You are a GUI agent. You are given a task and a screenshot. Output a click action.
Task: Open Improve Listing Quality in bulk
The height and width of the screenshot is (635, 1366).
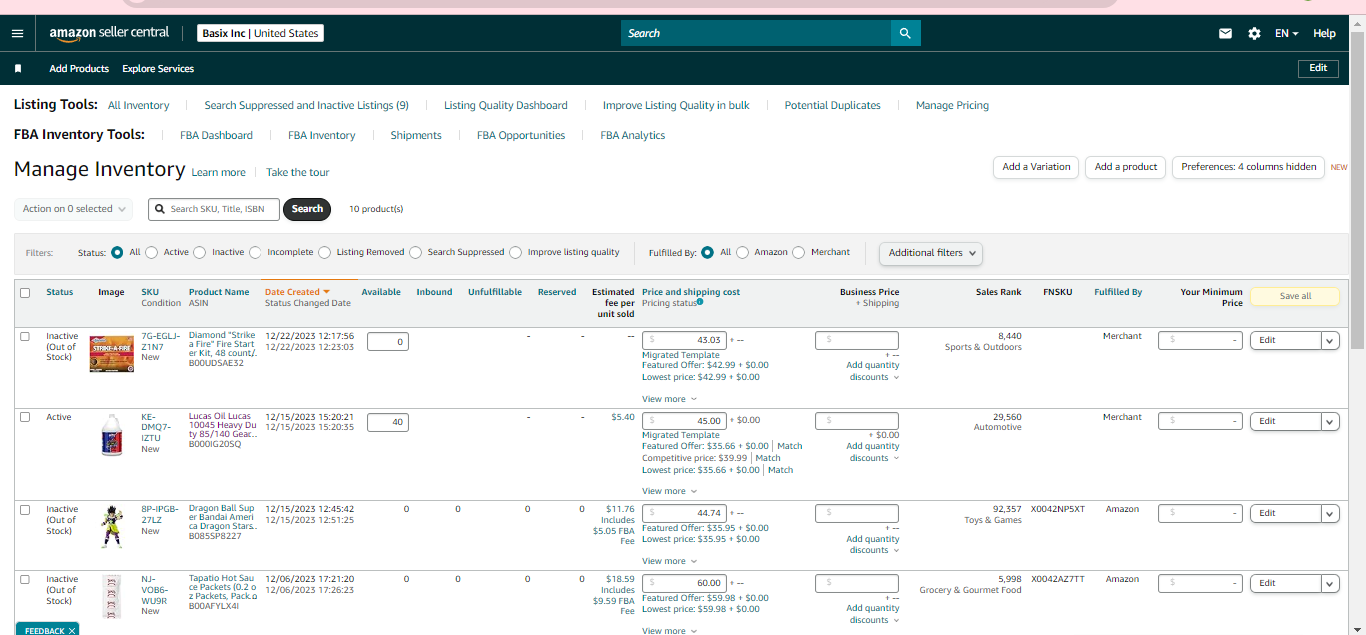tap(676, 105)
